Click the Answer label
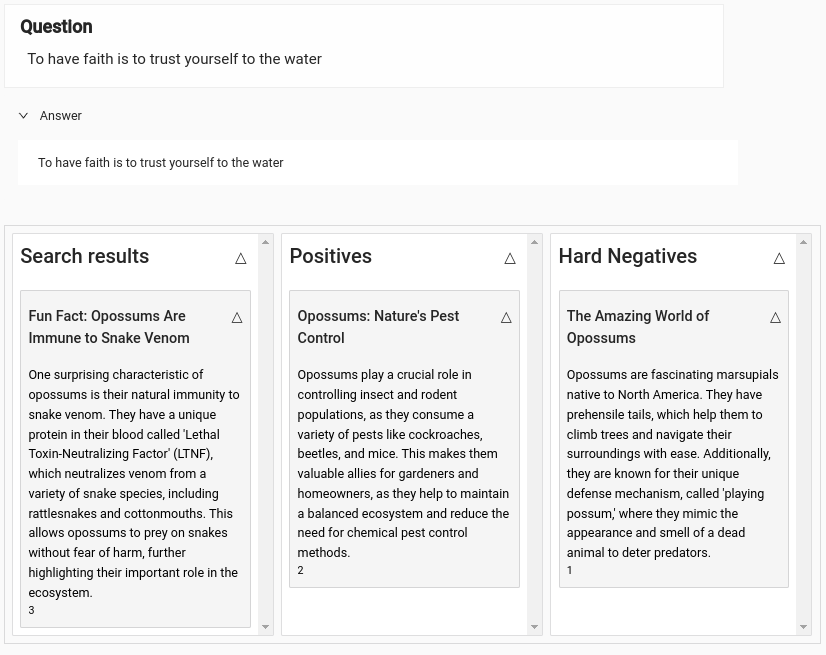The width and height of the screenshot is (826, 655). (61, 116)
